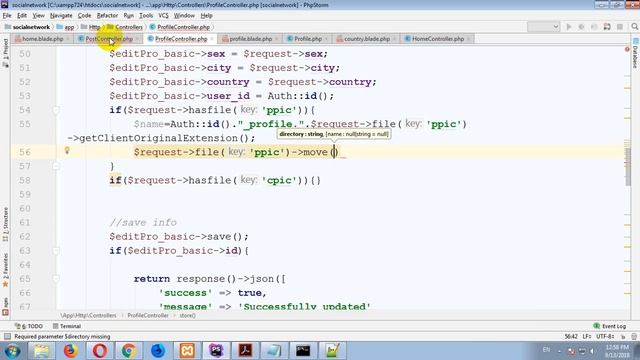Open the TODO tool window
Viewport: 640px width, 360px height.
29,326
